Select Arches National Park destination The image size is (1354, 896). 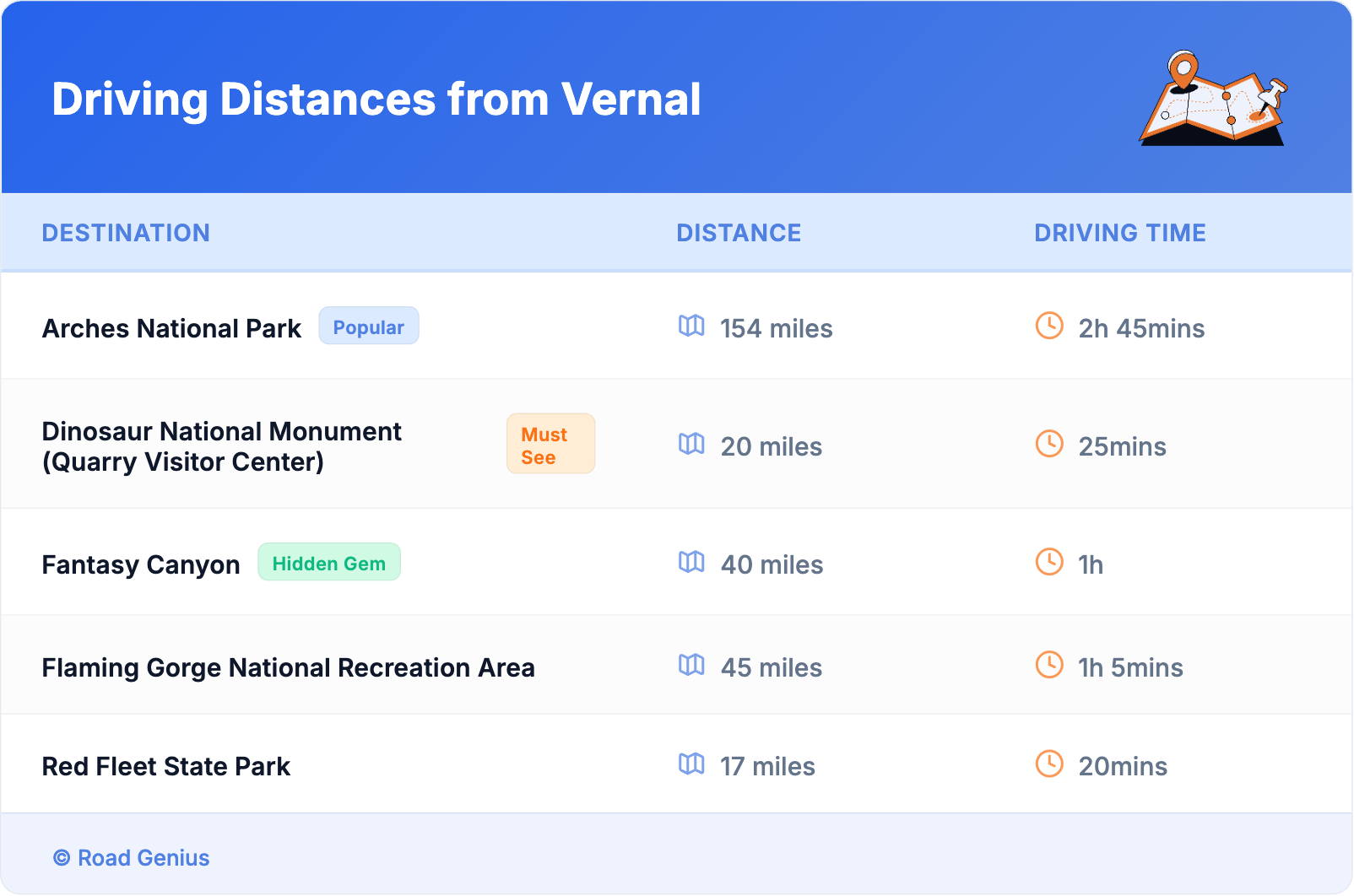coord(171,328)
